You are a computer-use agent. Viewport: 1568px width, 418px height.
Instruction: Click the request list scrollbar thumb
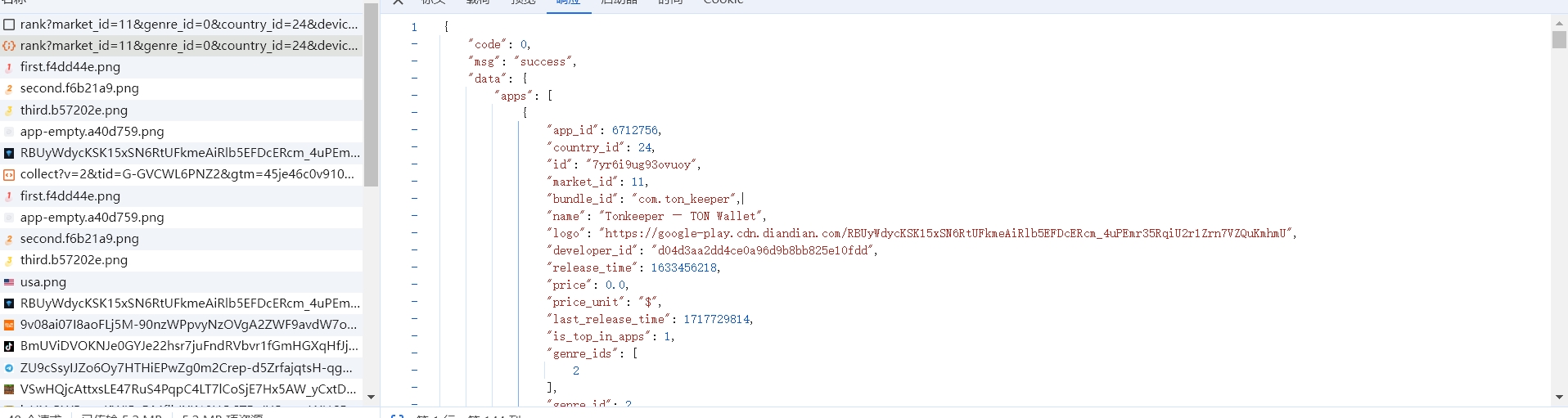coord(371,94)
